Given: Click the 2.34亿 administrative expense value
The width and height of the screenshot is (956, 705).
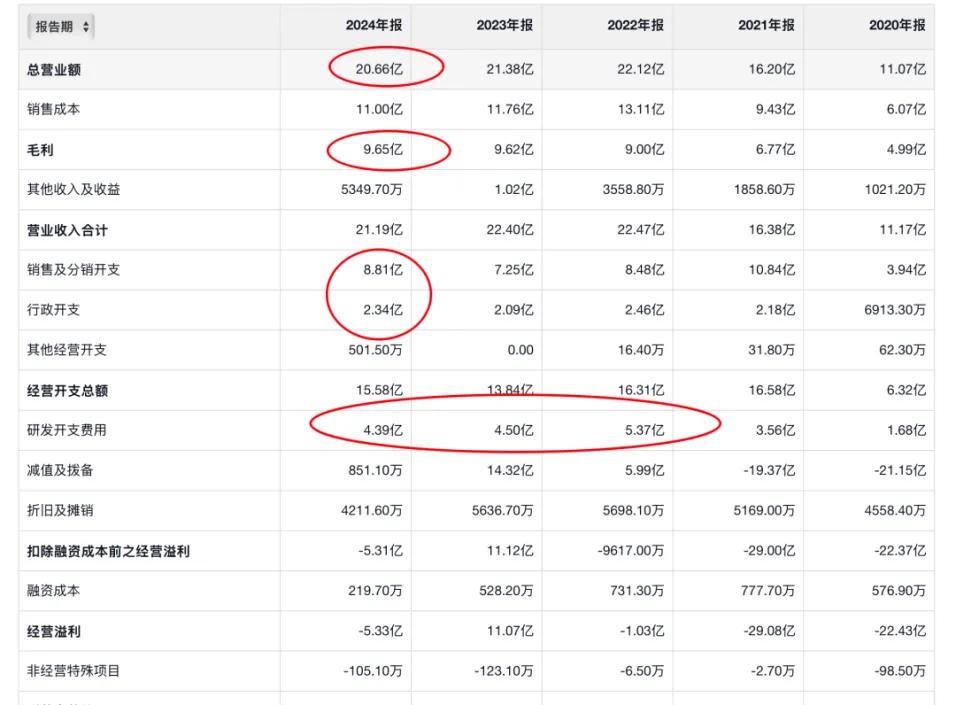Looking at the screenshot, I should click(382, 310).
